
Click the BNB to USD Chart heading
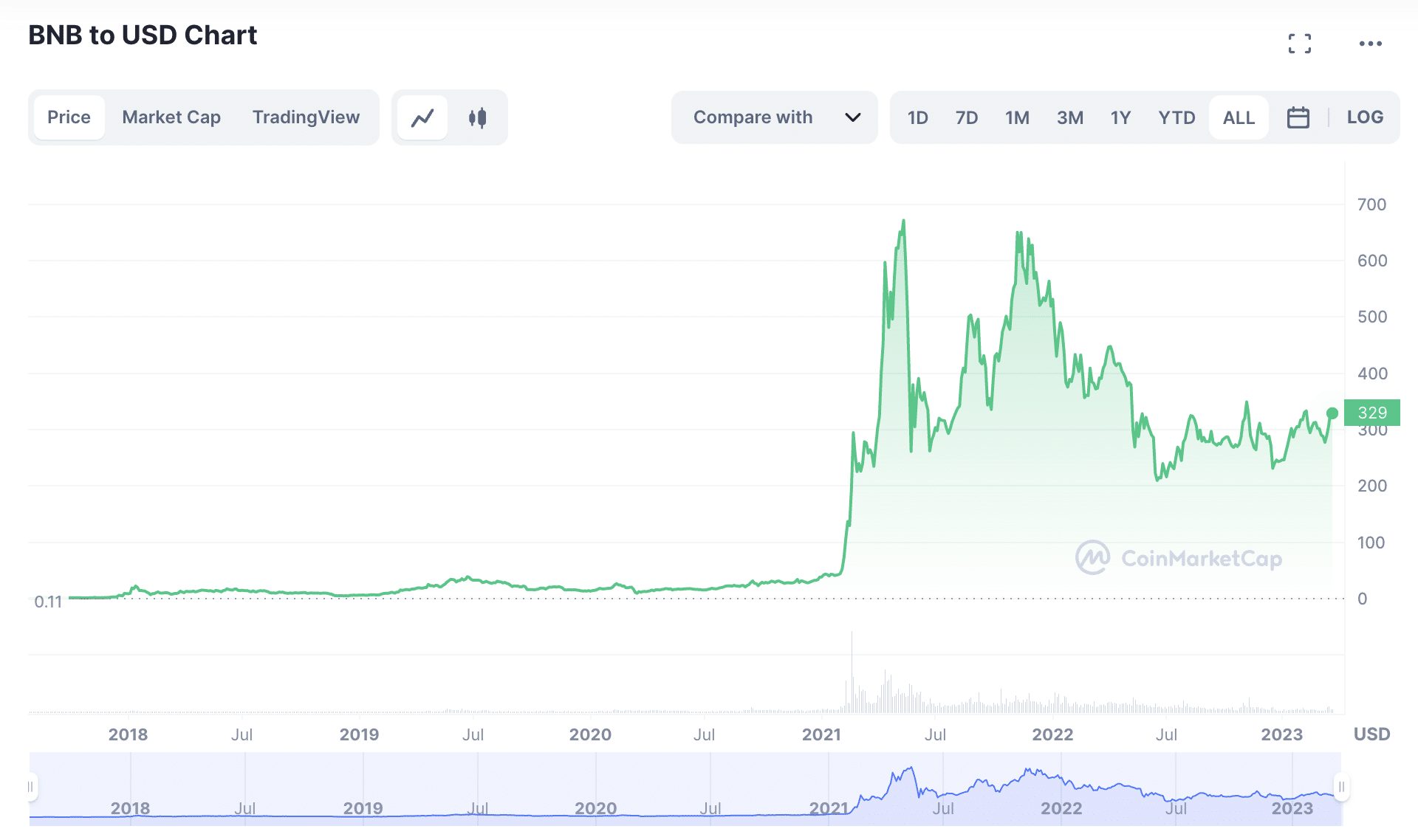(143, 35)
